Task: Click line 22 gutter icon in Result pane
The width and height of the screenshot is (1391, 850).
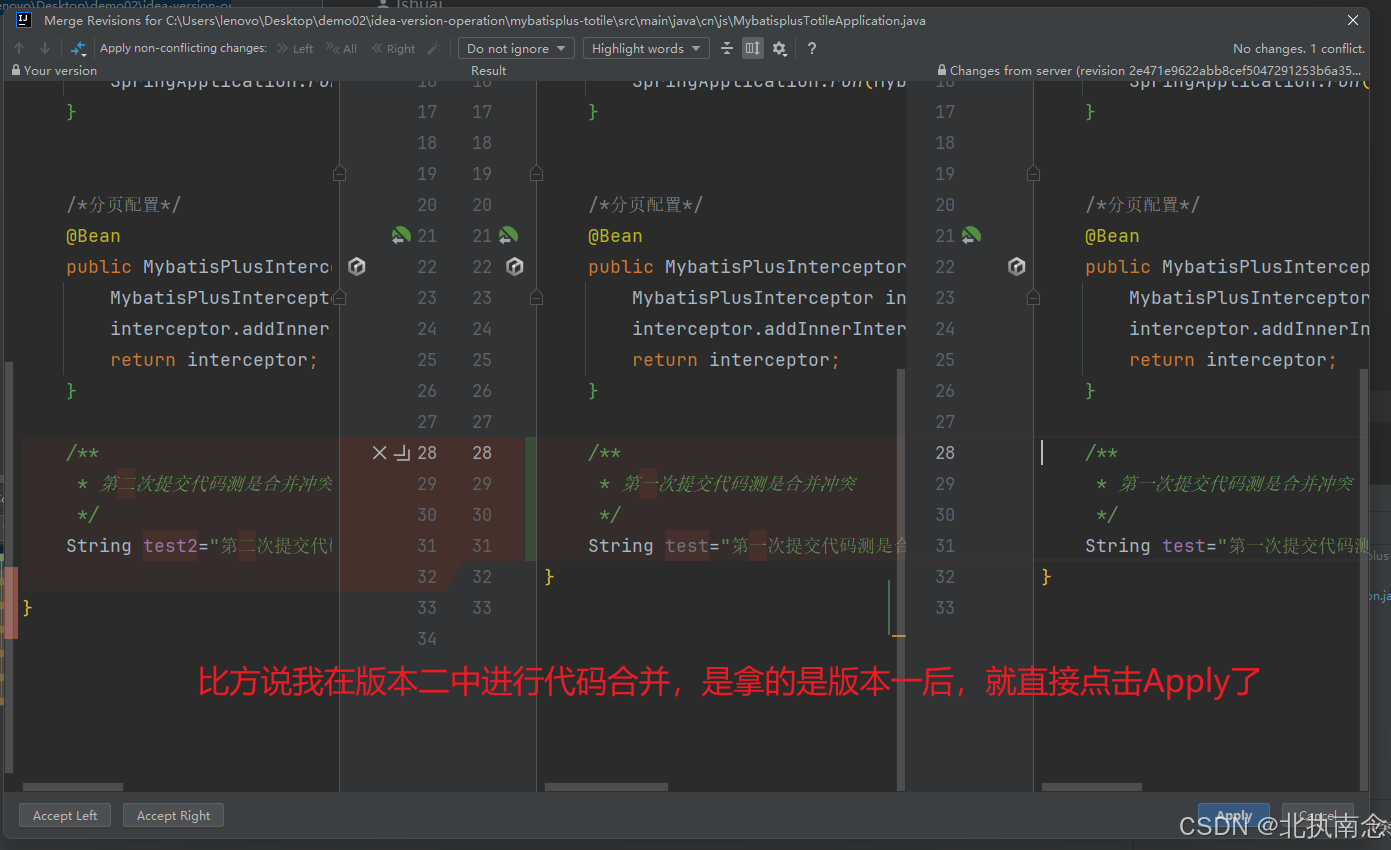Action: [x=515, y=267]
